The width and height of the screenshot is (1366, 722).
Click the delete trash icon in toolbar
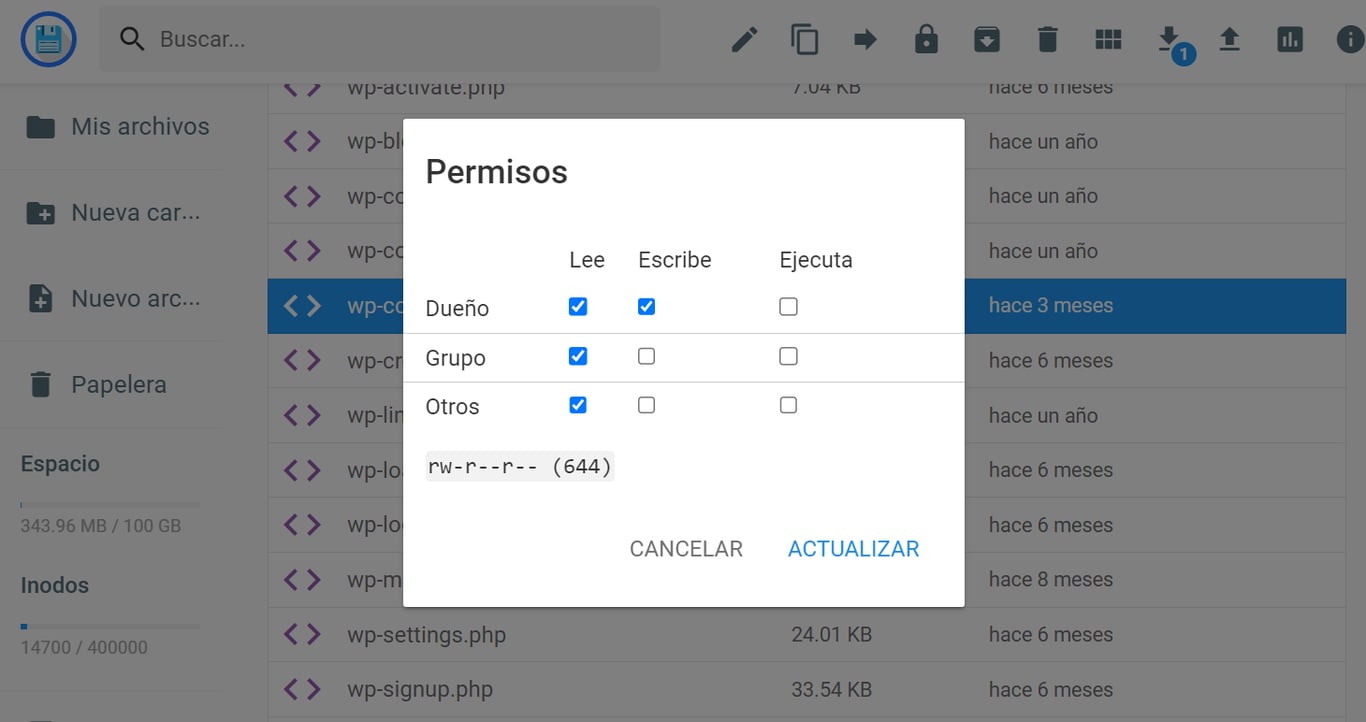point(1047,39)
